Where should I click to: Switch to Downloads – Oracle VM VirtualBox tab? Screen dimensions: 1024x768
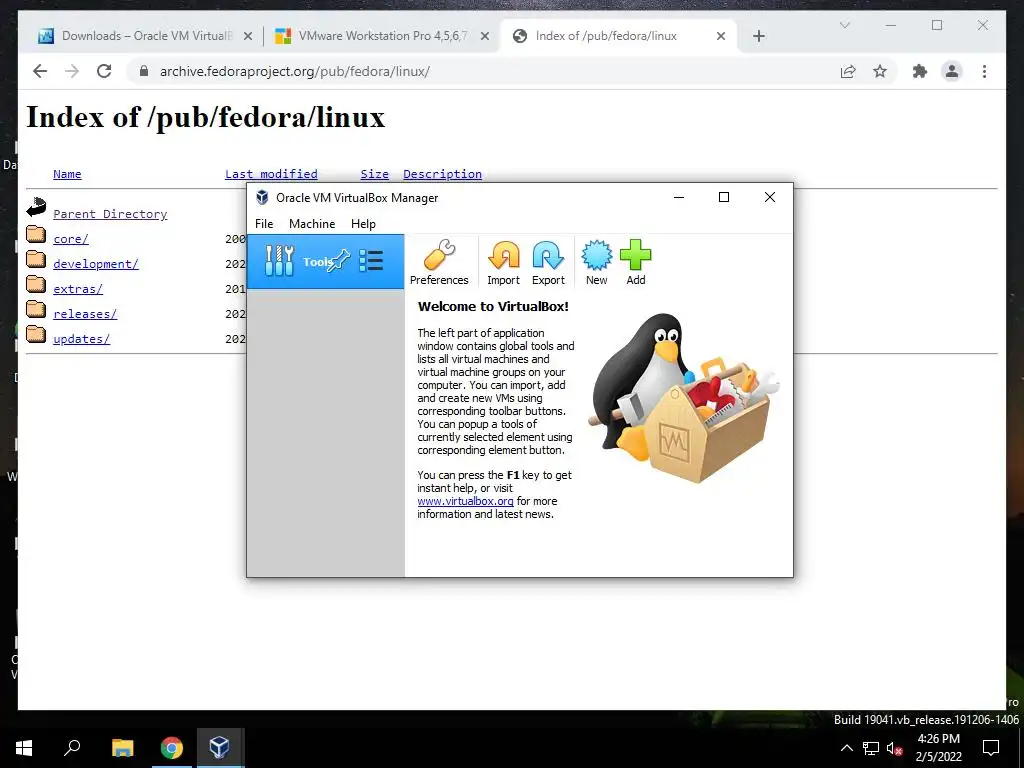[x=146, y=36]
